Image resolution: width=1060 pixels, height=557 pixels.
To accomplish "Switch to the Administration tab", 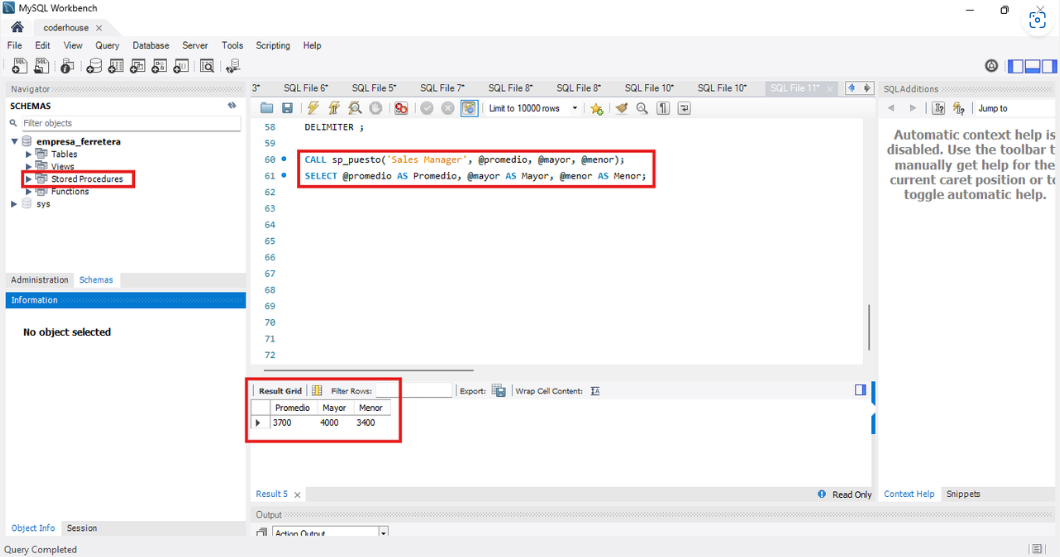I will [x=39, y=280].
